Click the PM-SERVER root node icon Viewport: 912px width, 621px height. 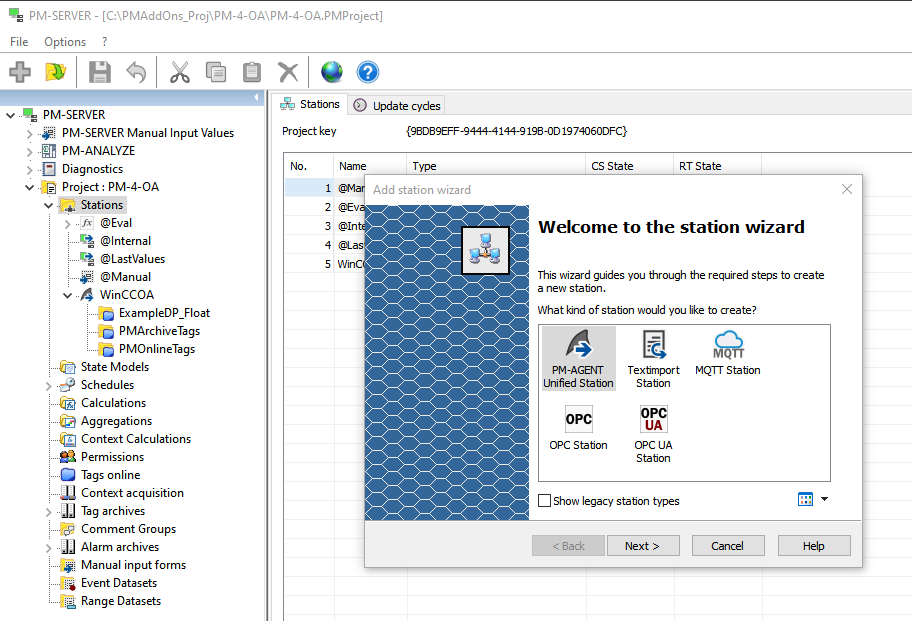point(30,115)
